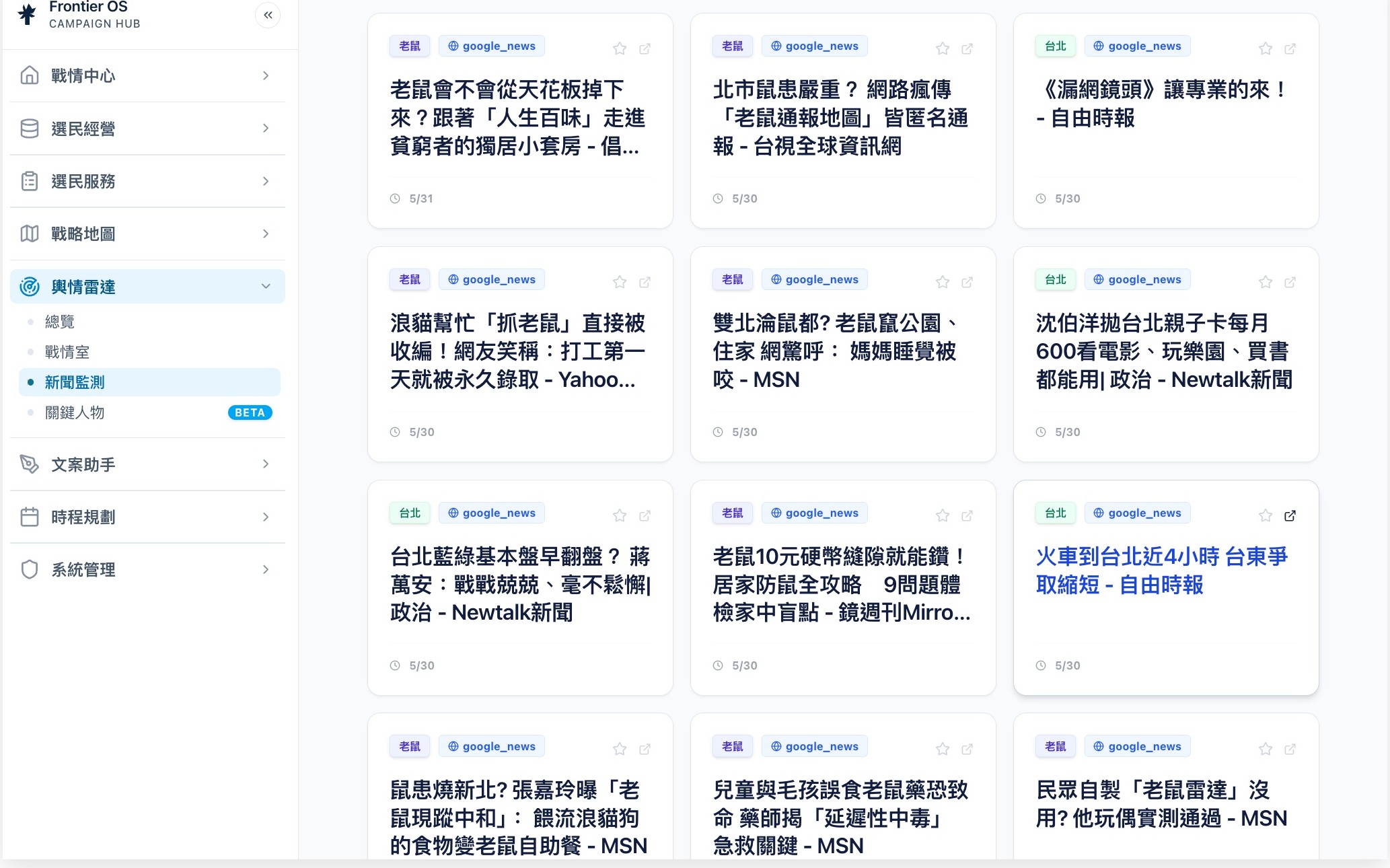This screenshot has width=1390, height=868.
Task: Open the 戰情中心 sidebar section
Action: [x=147, y=75]
